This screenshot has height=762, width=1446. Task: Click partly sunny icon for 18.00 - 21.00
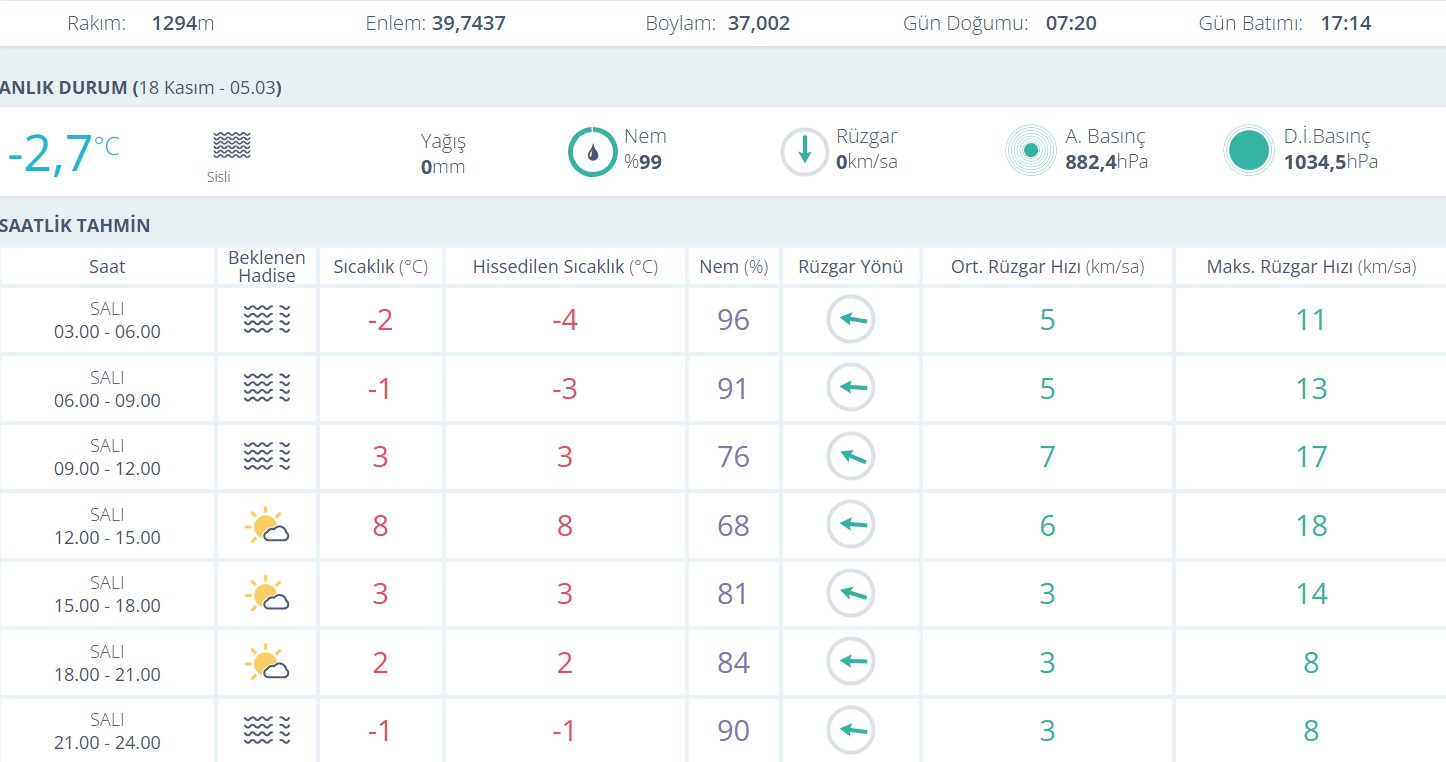click(x=266, y=663)
